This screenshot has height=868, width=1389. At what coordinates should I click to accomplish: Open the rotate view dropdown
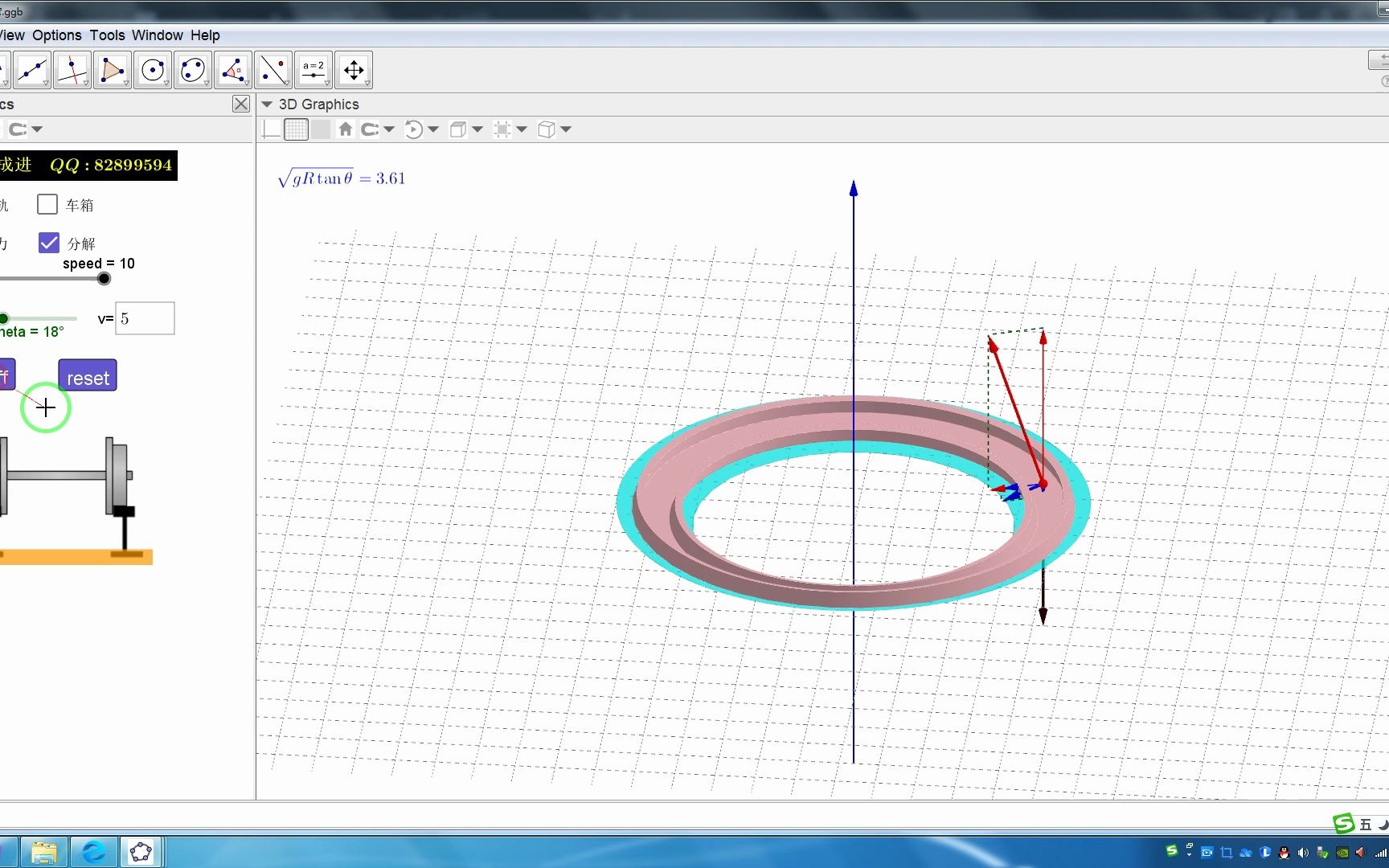point(434,129)
